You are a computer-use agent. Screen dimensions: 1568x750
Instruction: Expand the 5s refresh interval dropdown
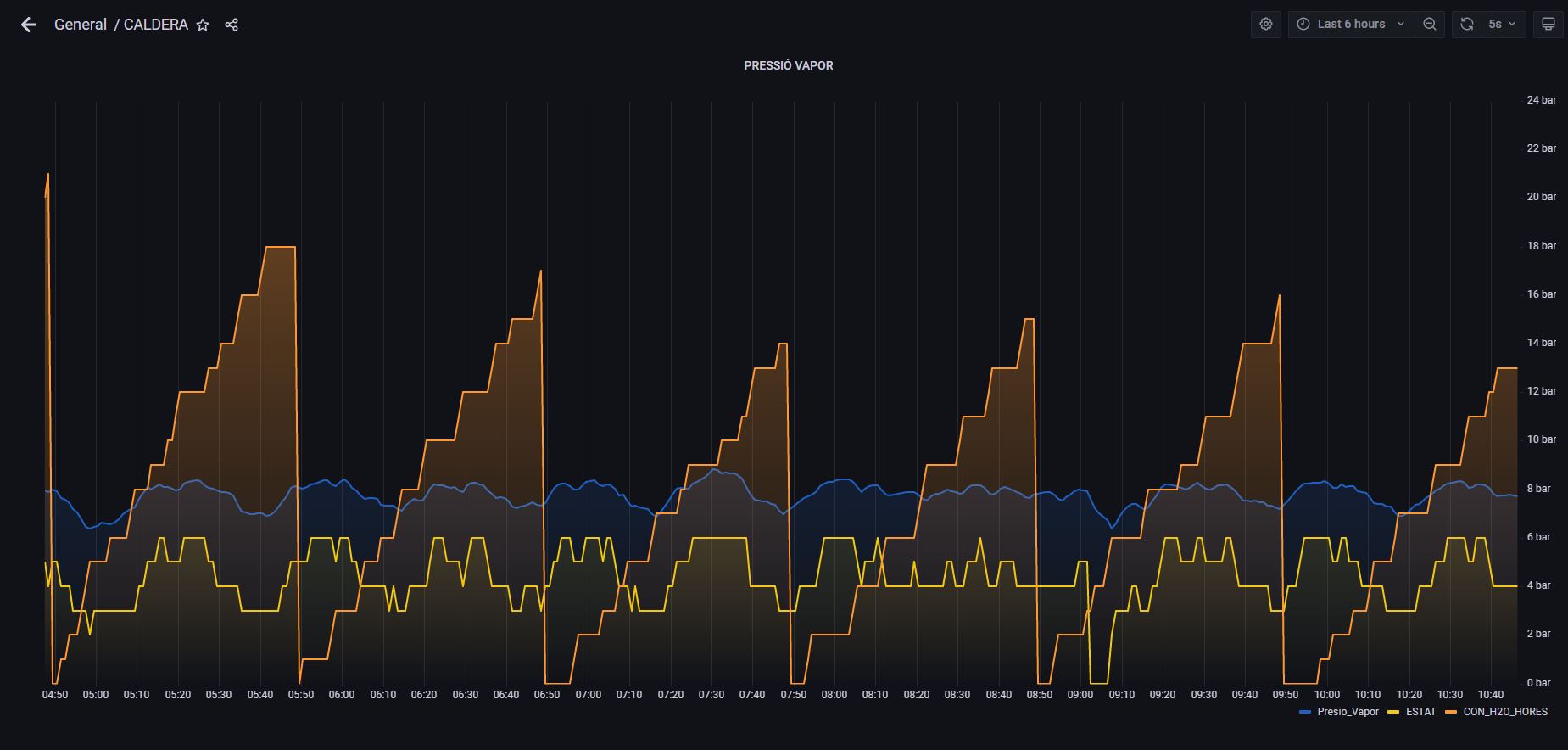pos(1502,24)
